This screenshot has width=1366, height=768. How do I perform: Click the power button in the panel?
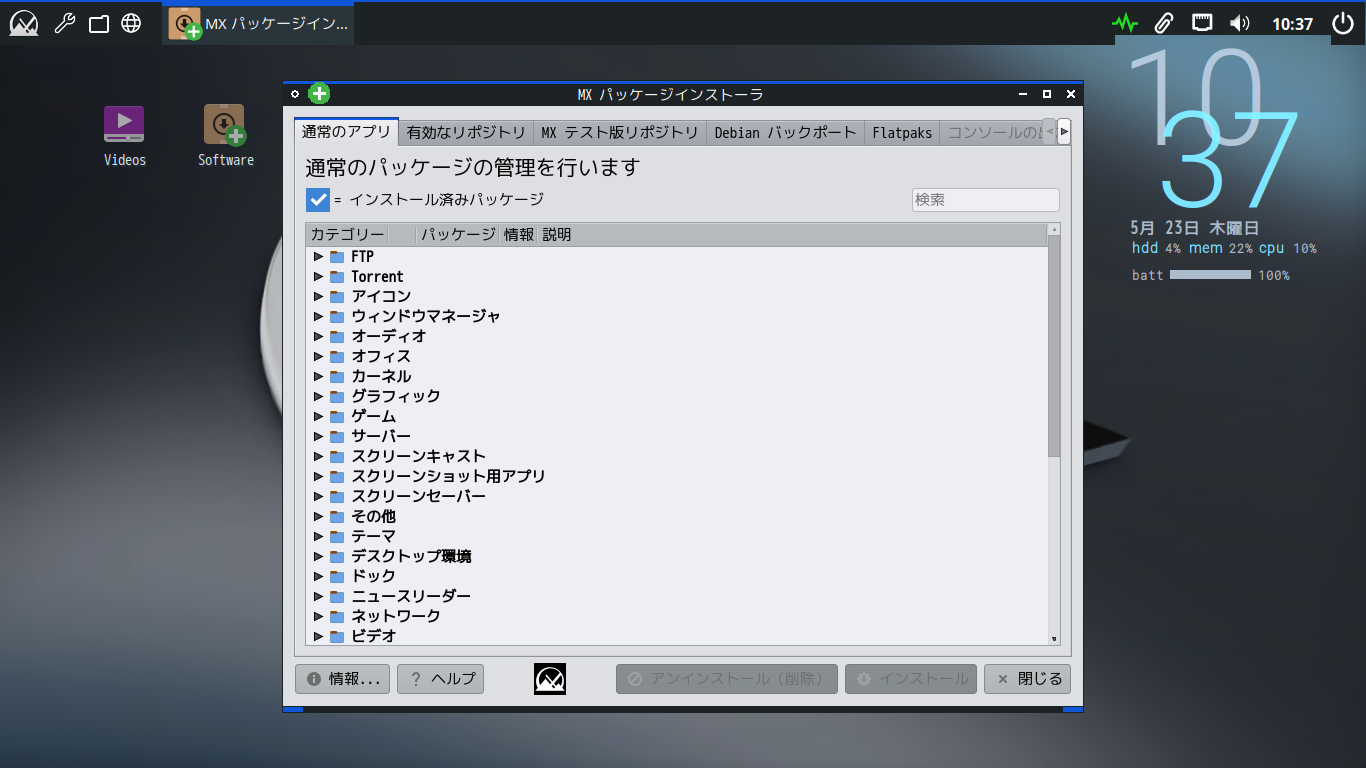click(1342, 23)
